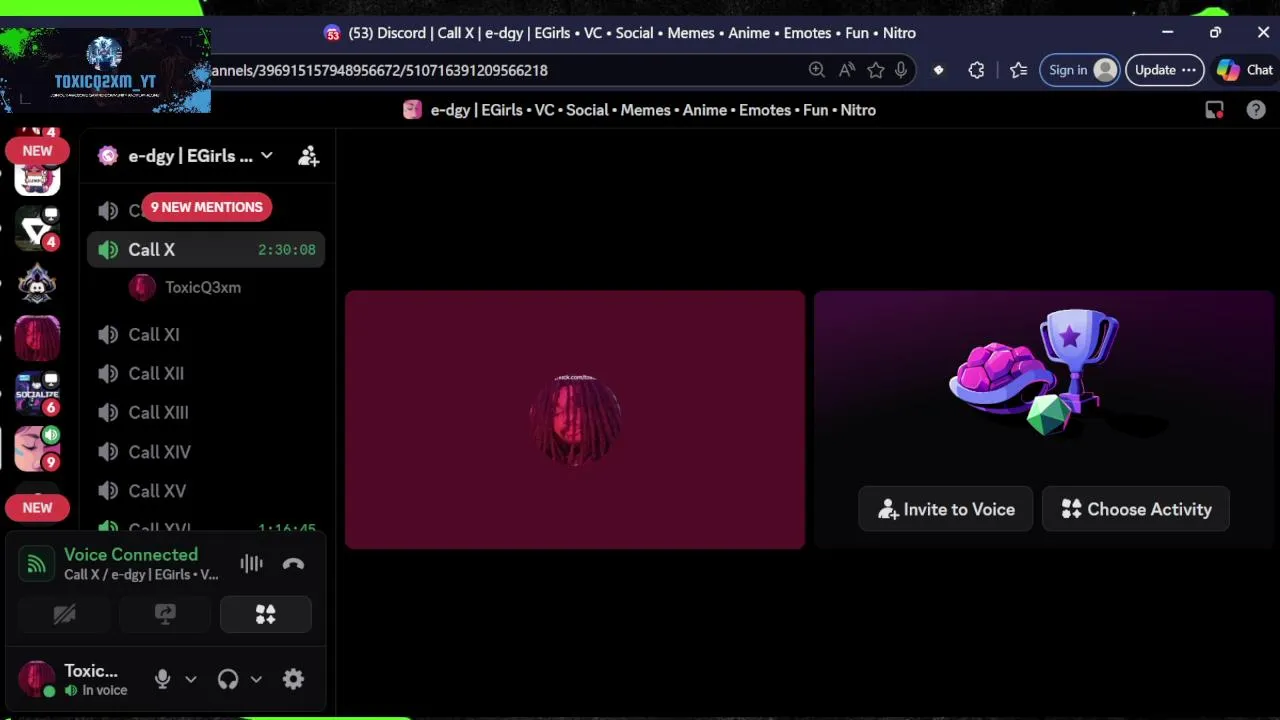Image resolution: width=1280 pixels, height=720 pixels.
Task: Share your screen
Action: [165, 615]
